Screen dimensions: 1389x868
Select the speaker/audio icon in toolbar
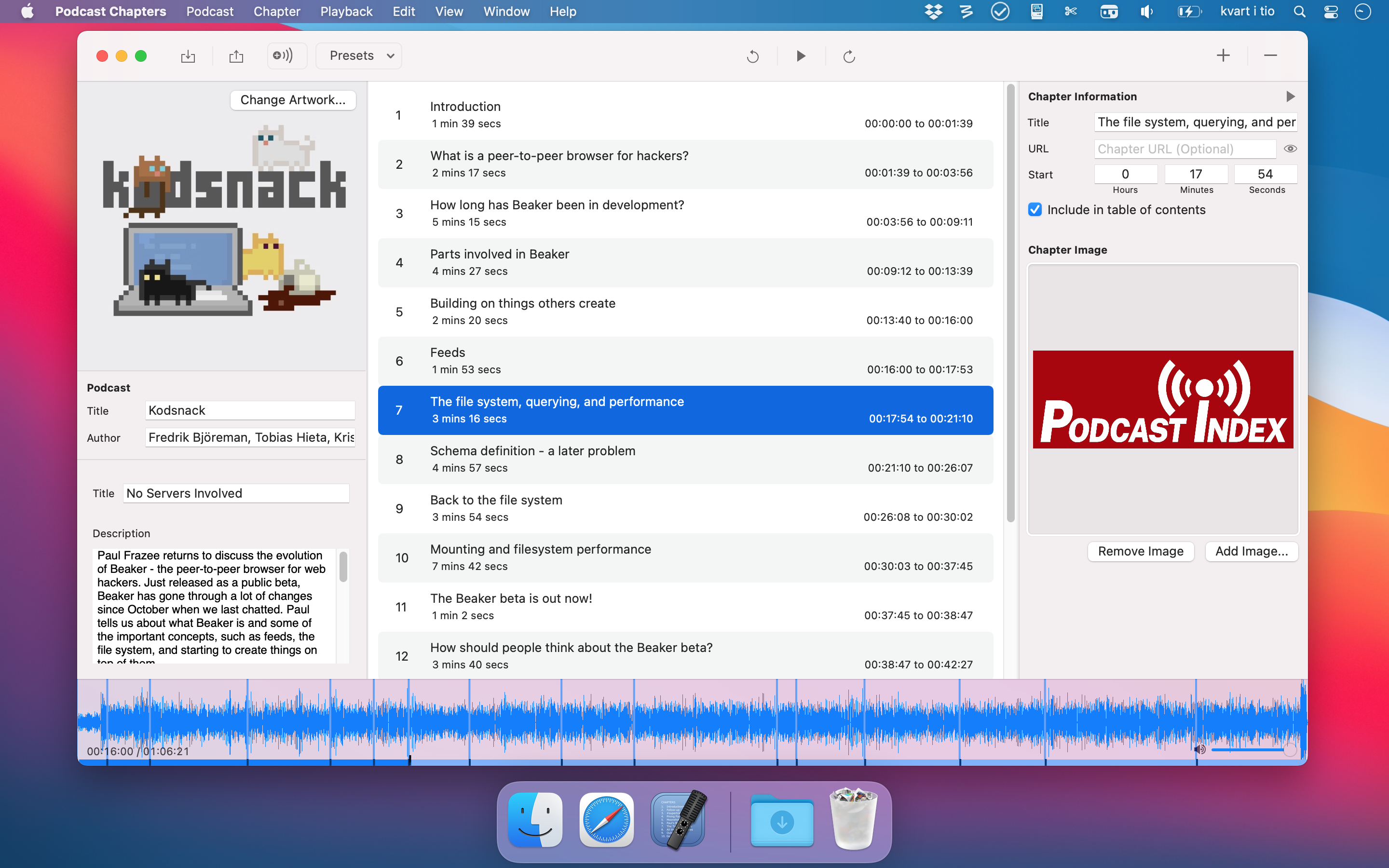[281, 55]
